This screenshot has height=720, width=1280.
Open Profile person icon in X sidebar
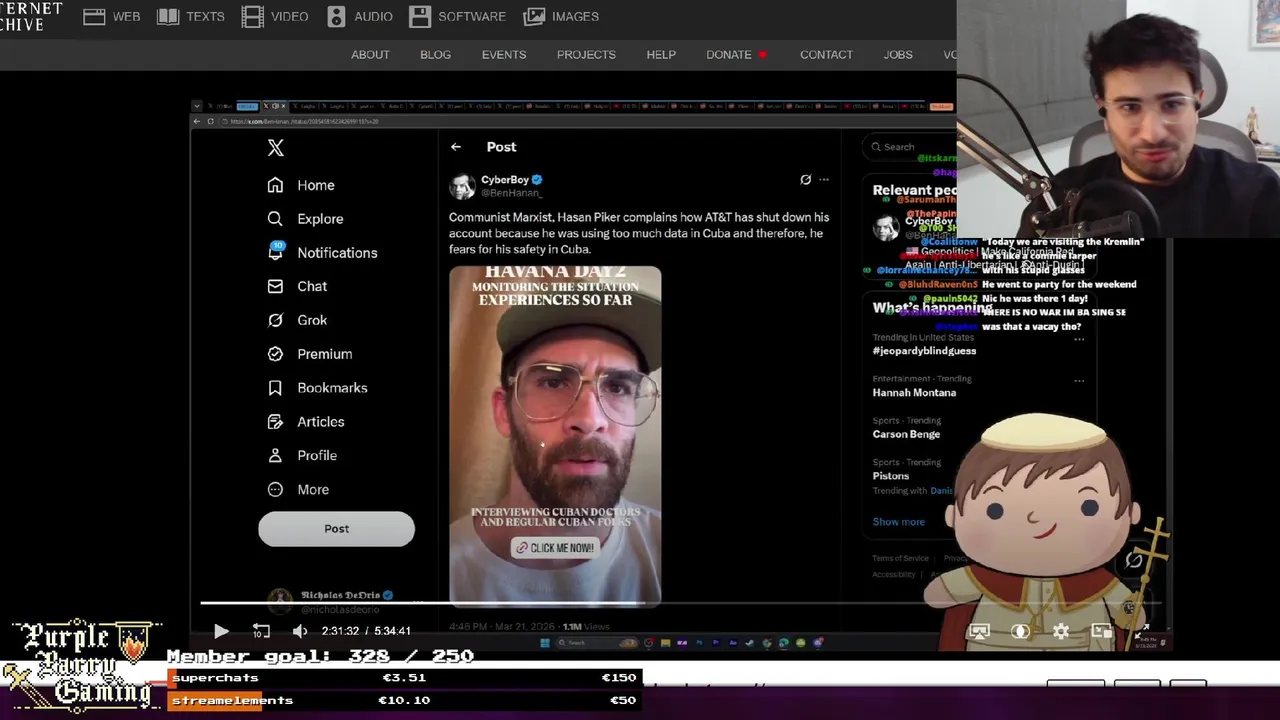[x=275, y=455]
